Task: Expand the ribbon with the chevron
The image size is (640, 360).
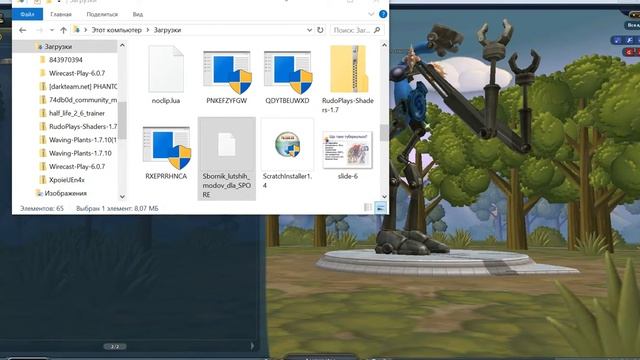Action: [371, 14]
